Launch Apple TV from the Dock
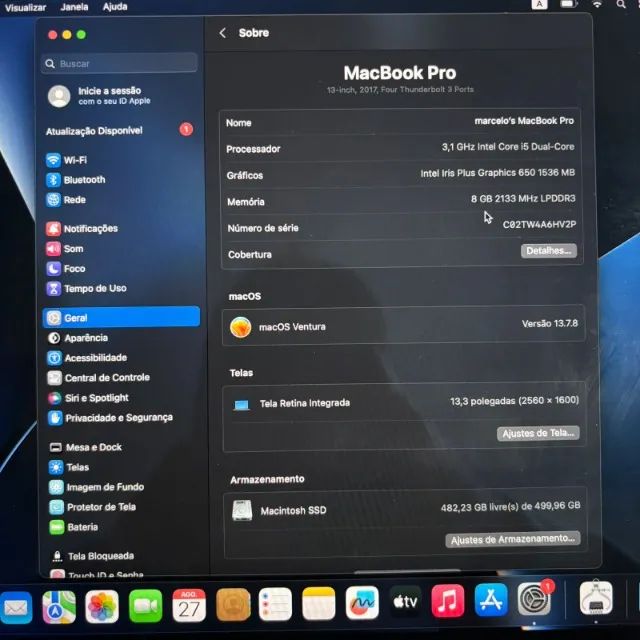Screen dimensions: 640x640 [405, 602]
